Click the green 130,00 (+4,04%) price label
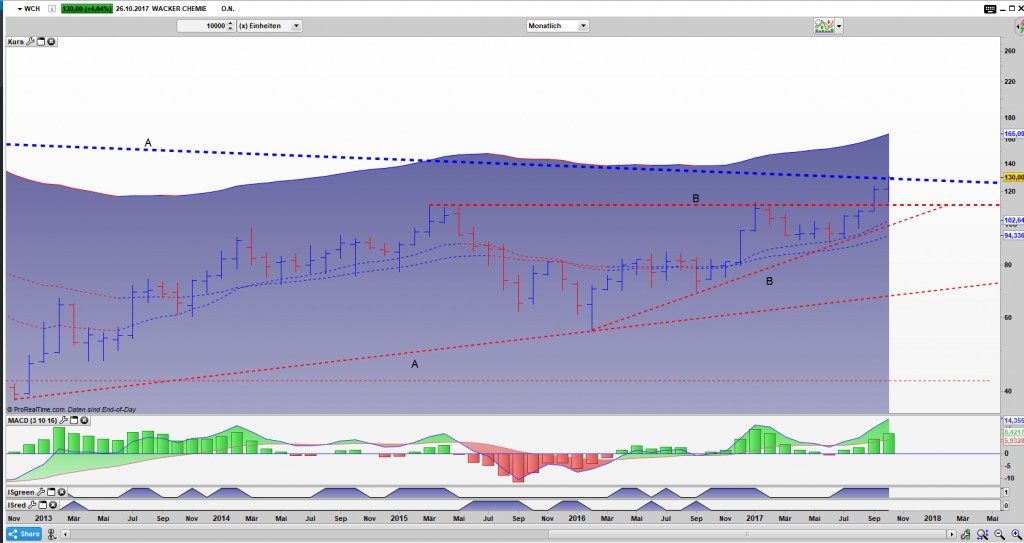The image size is (1024, 543). coord(87,8)
